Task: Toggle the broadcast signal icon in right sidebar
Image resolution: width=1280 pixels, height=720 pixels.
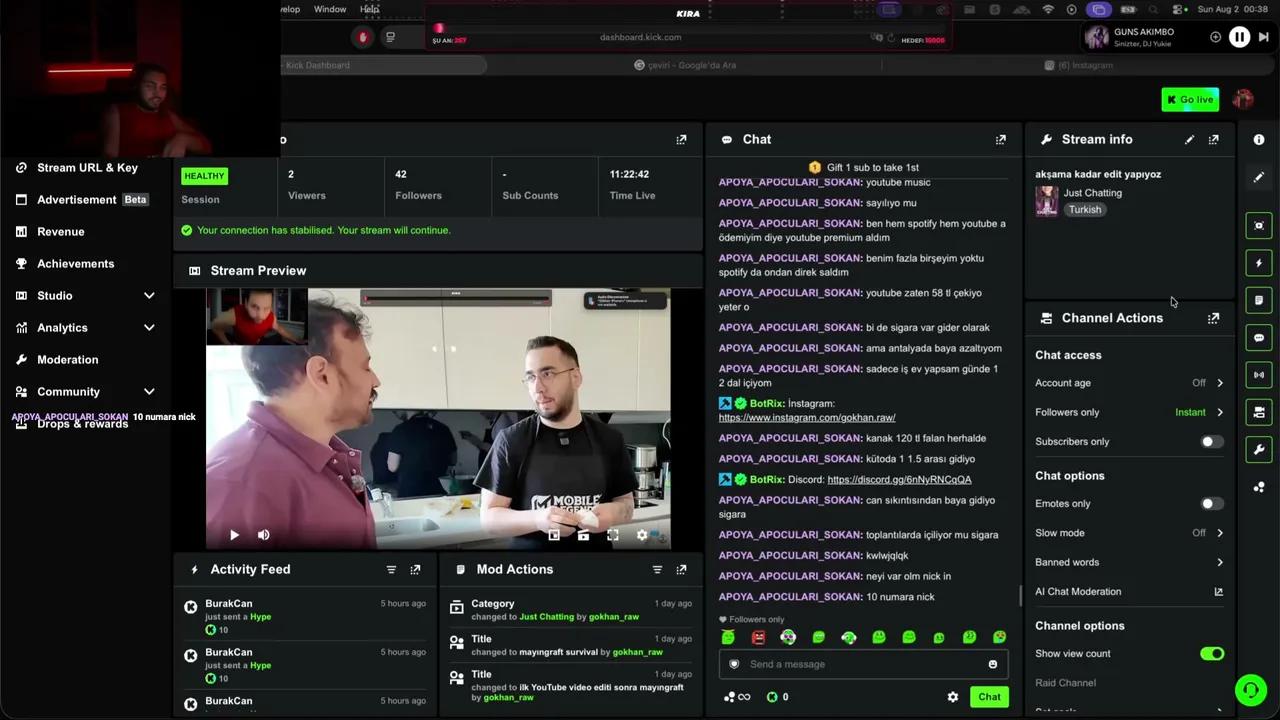Action: (x=1259, y=375)
